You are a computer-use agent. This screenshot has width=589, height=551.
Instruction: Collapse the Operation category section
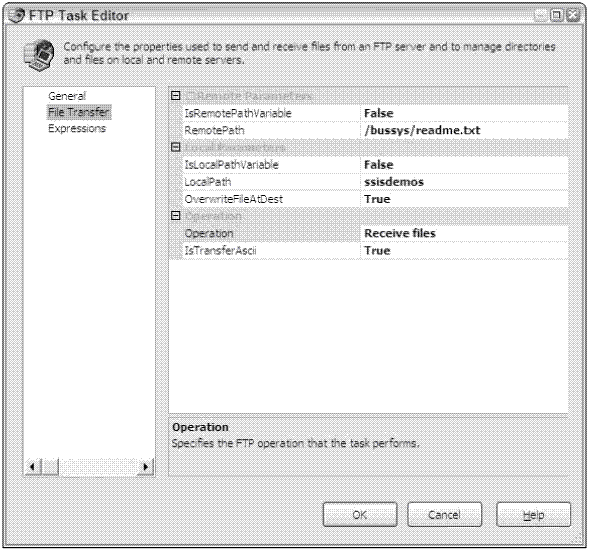coord(175,216)
